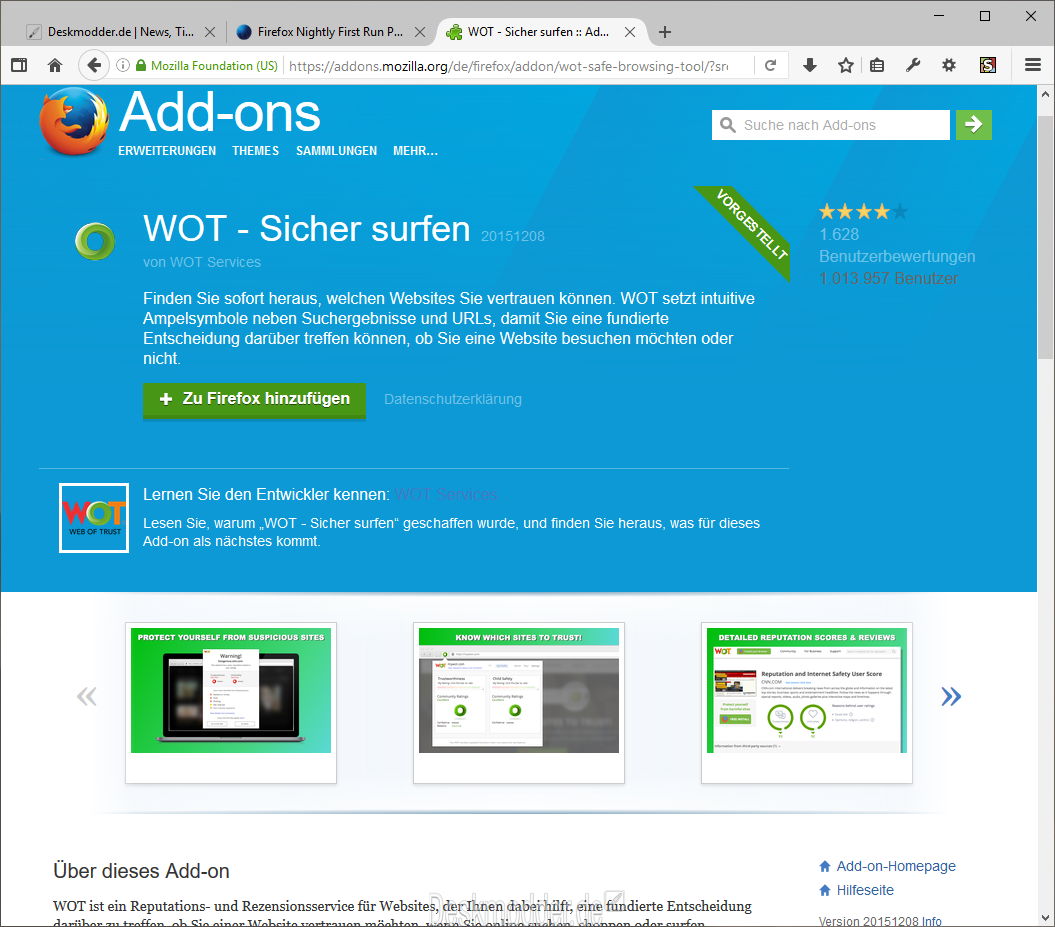Click the green WOT ring add-on icon
This screenshot has height=927, width=1055.
click(x=95, y=242)
